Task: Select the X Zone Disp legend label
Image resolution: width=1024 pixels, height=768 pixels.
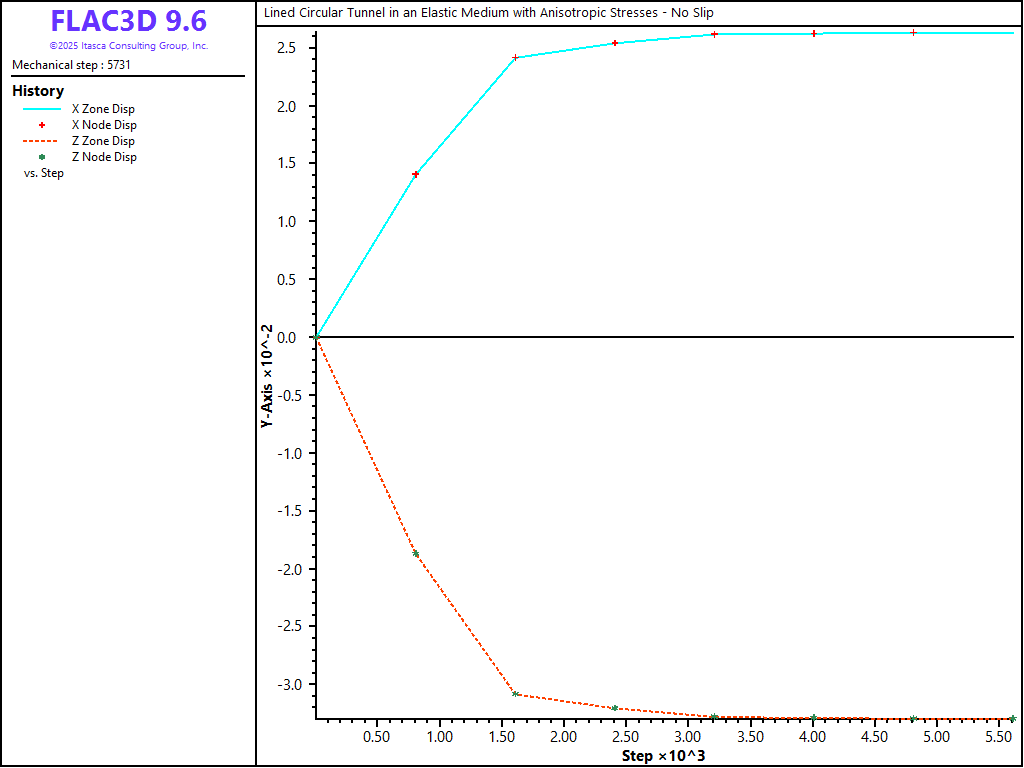Action: (103, 109)
